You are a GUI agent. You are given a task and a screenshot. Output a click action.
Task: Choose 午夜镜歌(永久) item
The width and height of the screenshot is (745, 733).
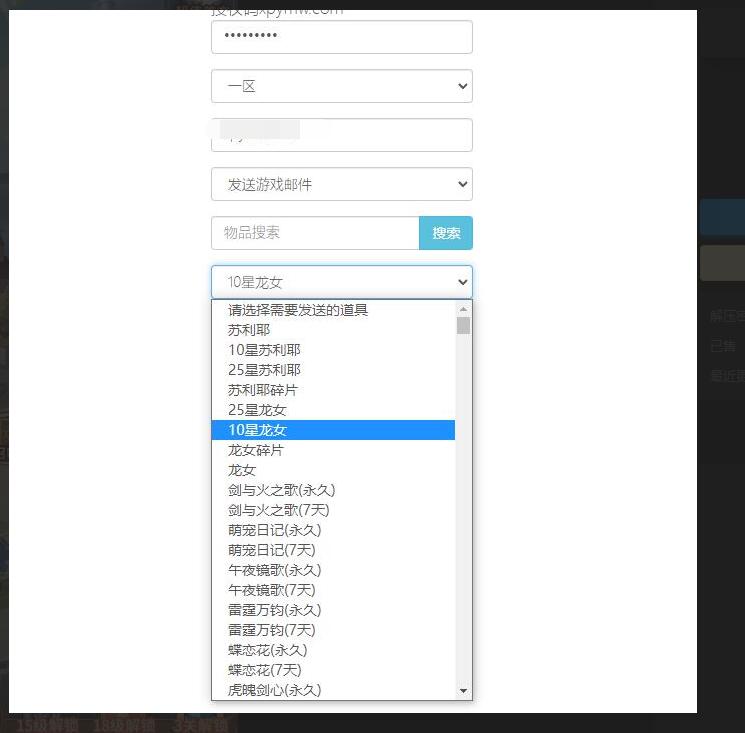pyautogui.click(x=274, y=570)
